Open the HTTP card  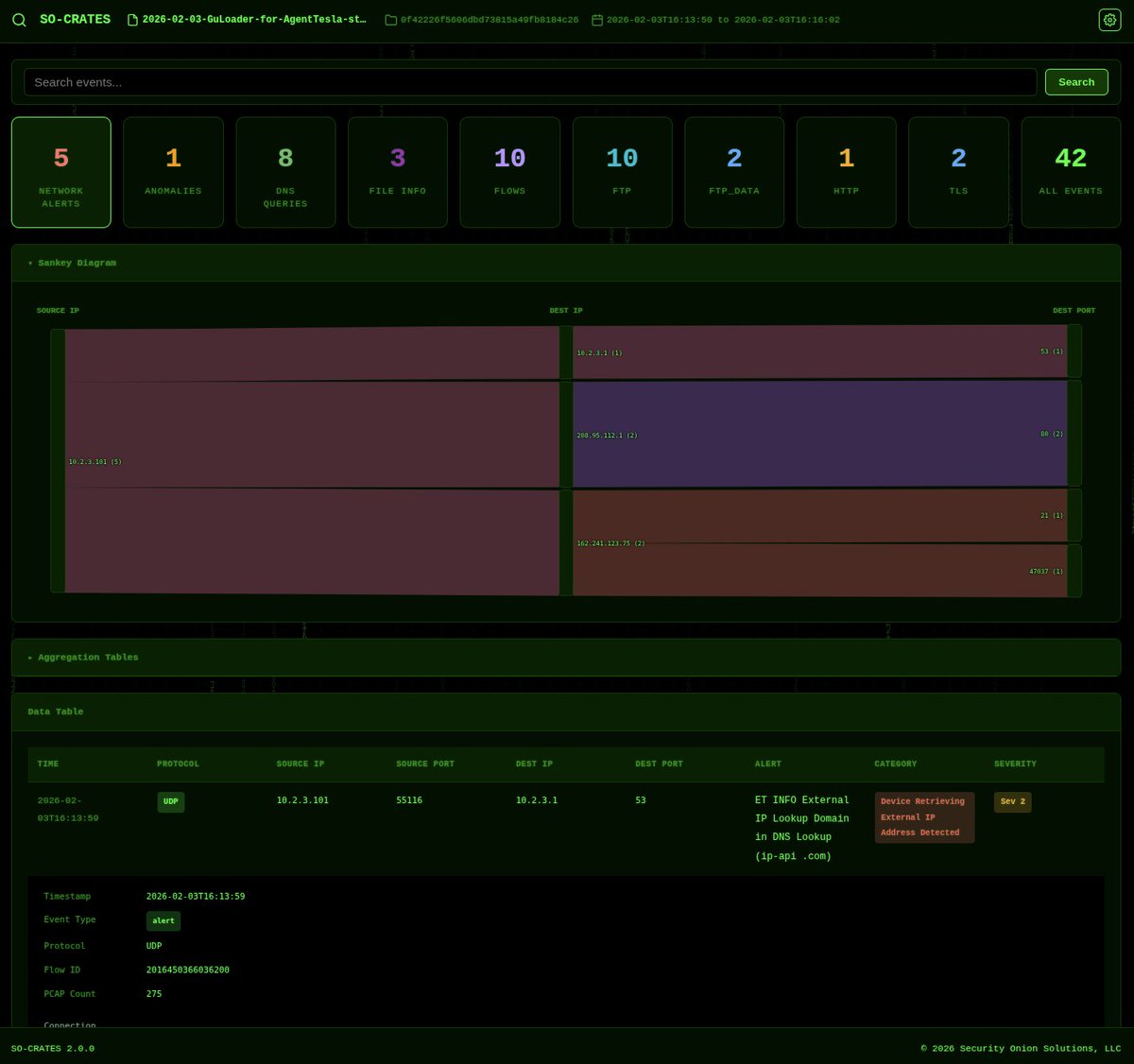[847, 172]
